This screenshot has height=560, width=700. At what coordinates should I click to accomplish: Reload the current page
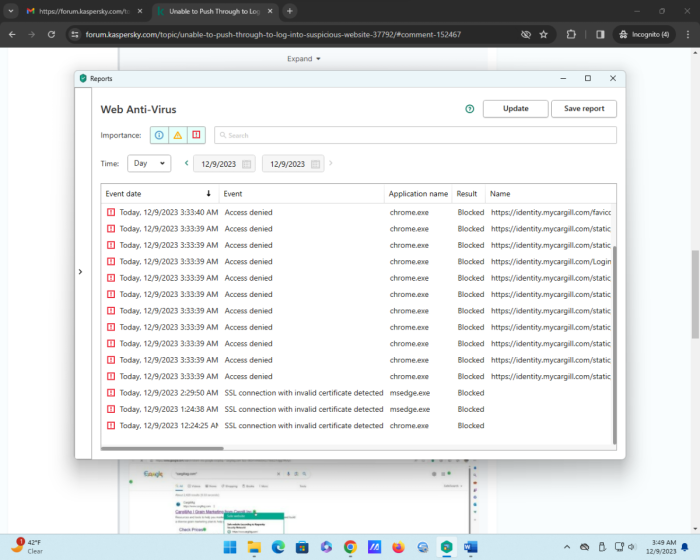[x=51, y=34]
